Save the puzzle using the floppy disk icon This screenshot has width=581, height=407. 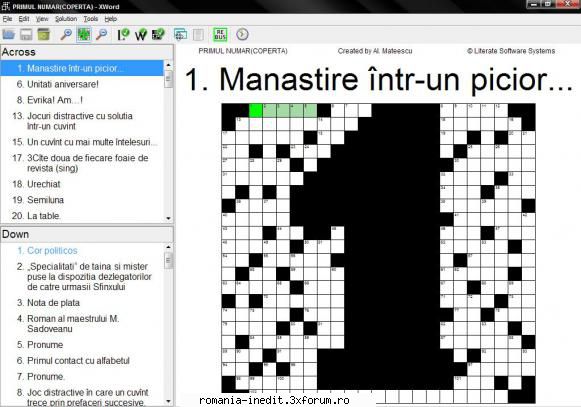coord(26,34)
